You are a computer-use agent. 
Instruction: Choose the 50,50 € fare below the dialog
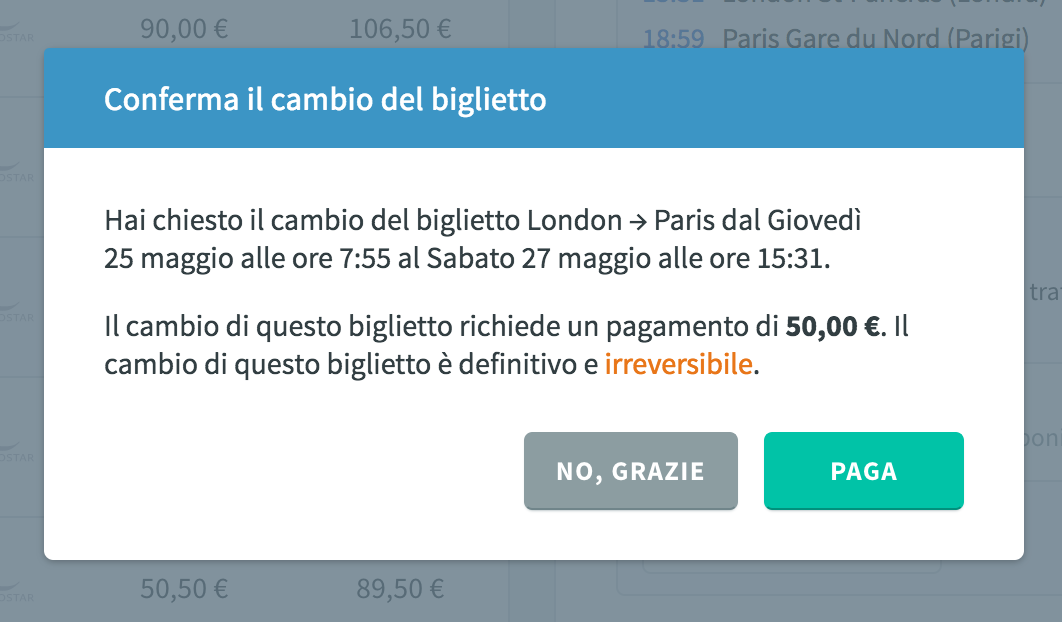point(184,588)
